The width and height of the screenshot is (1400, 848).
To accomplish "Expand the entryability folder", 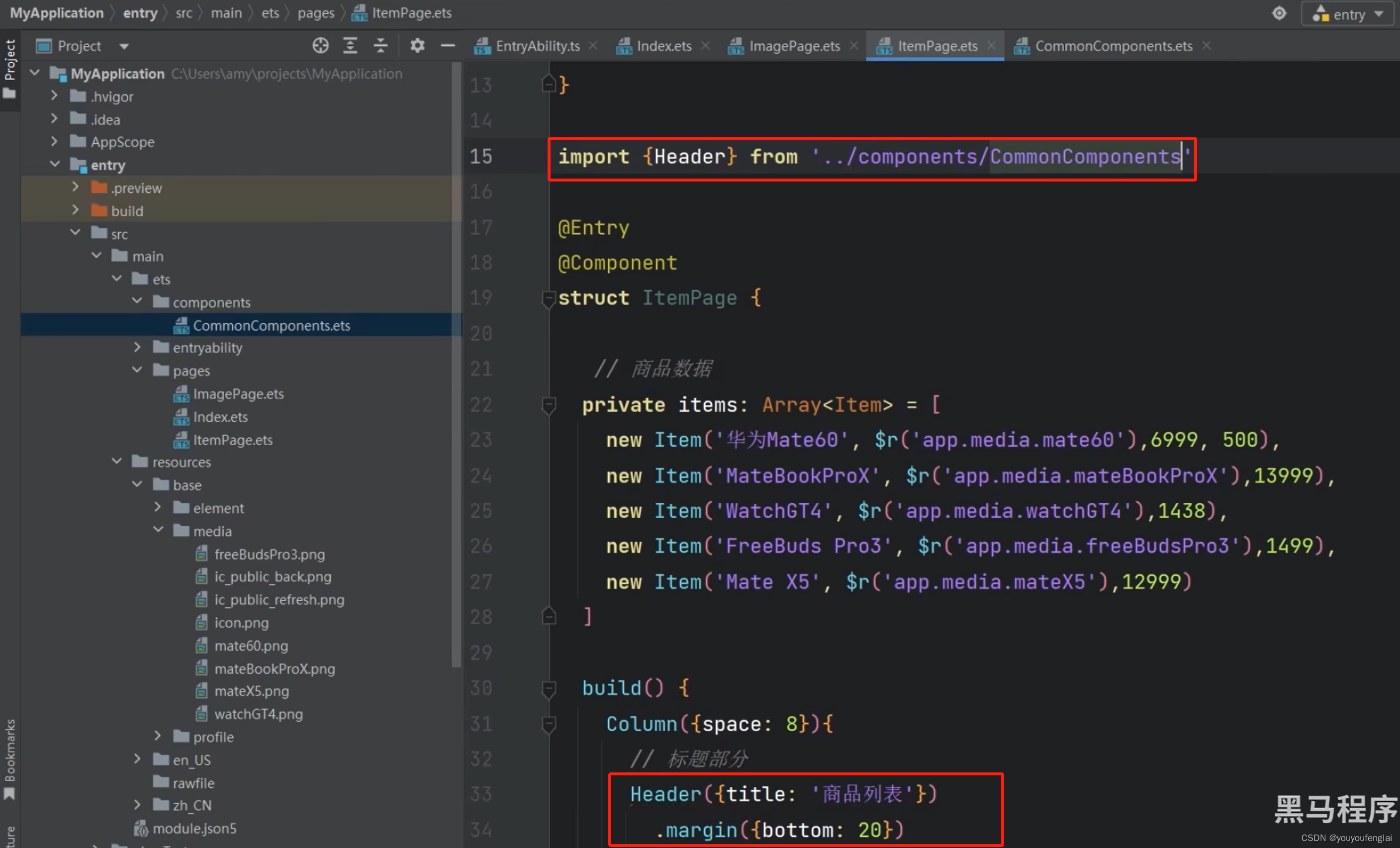I will 137,347.
